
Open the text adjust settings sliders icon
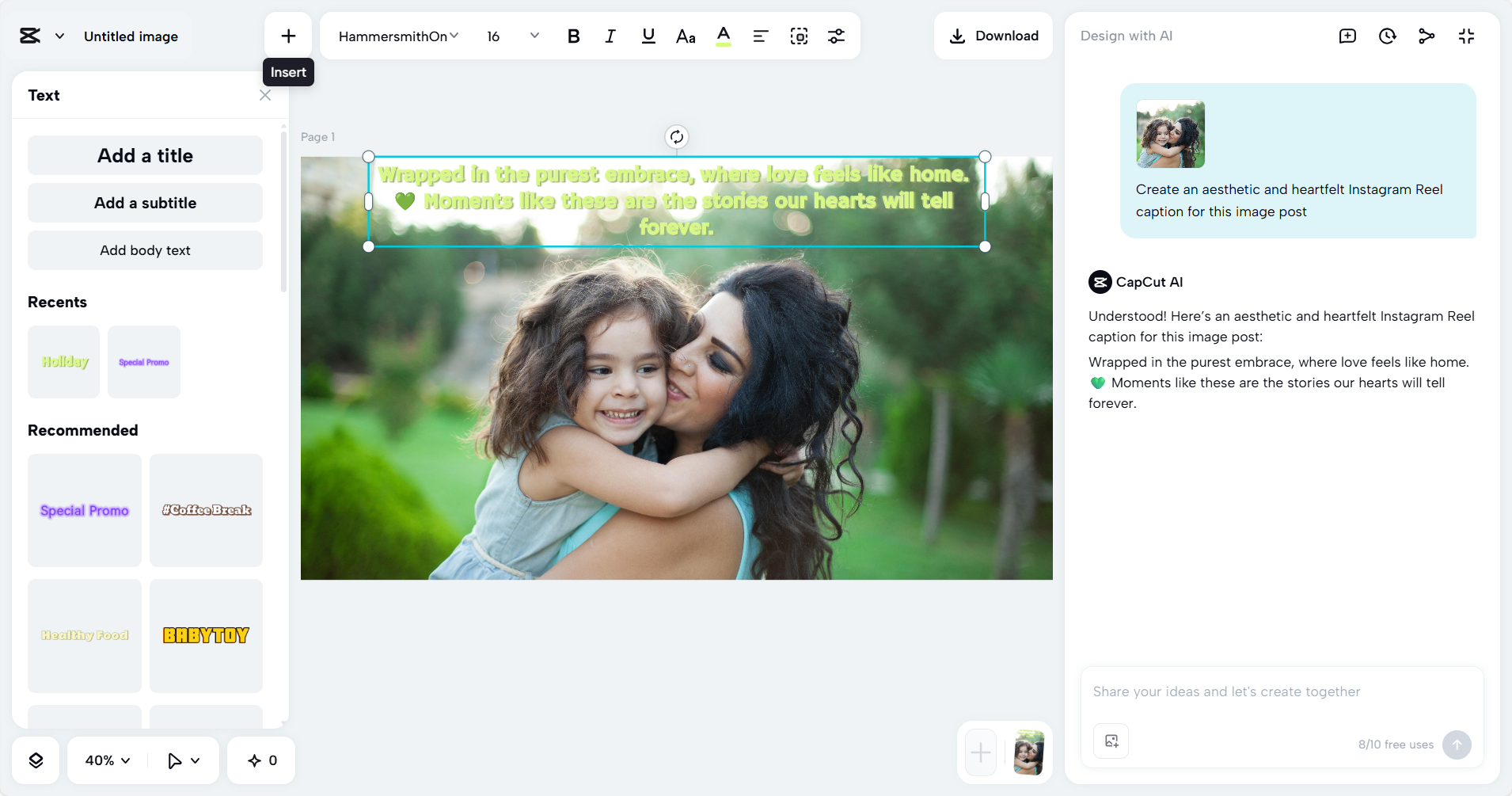[836, 36]
